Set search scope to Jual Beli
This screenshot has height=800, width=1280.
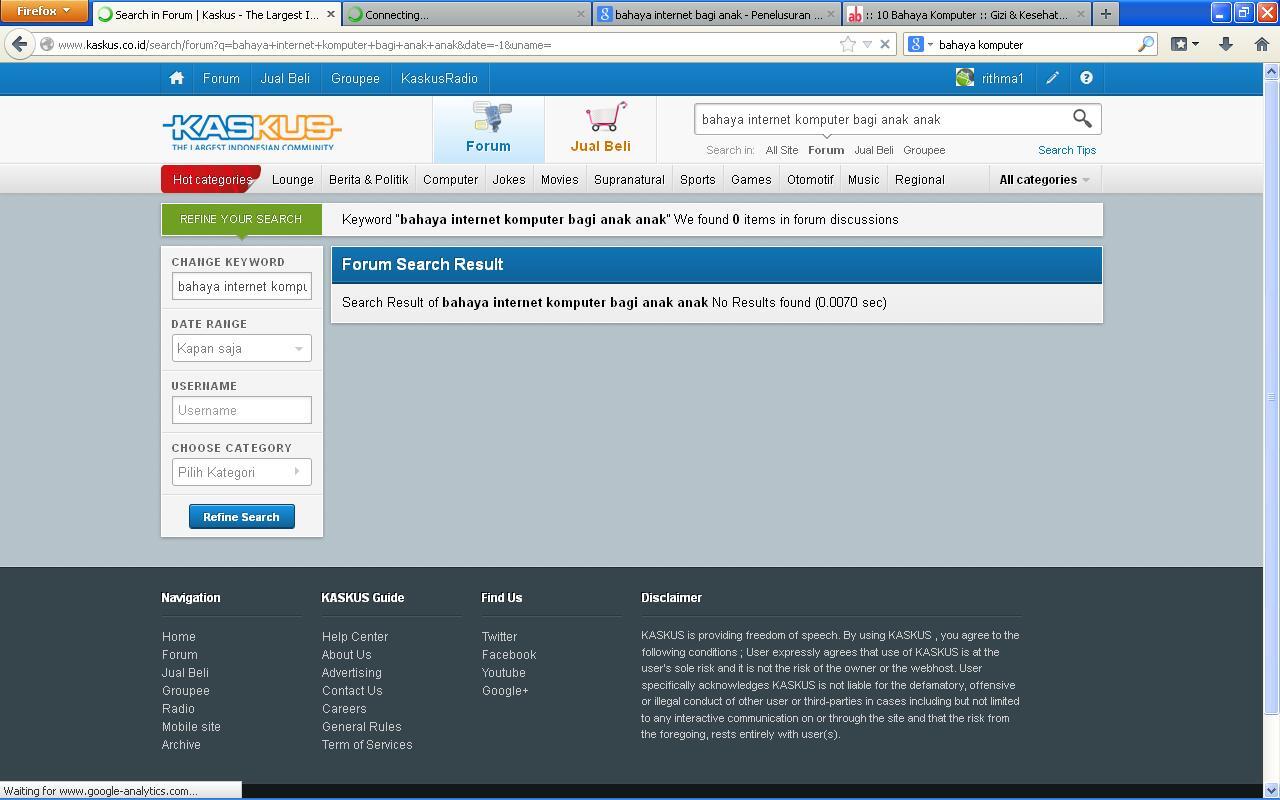pyautogui.click(x=874, y=150)
